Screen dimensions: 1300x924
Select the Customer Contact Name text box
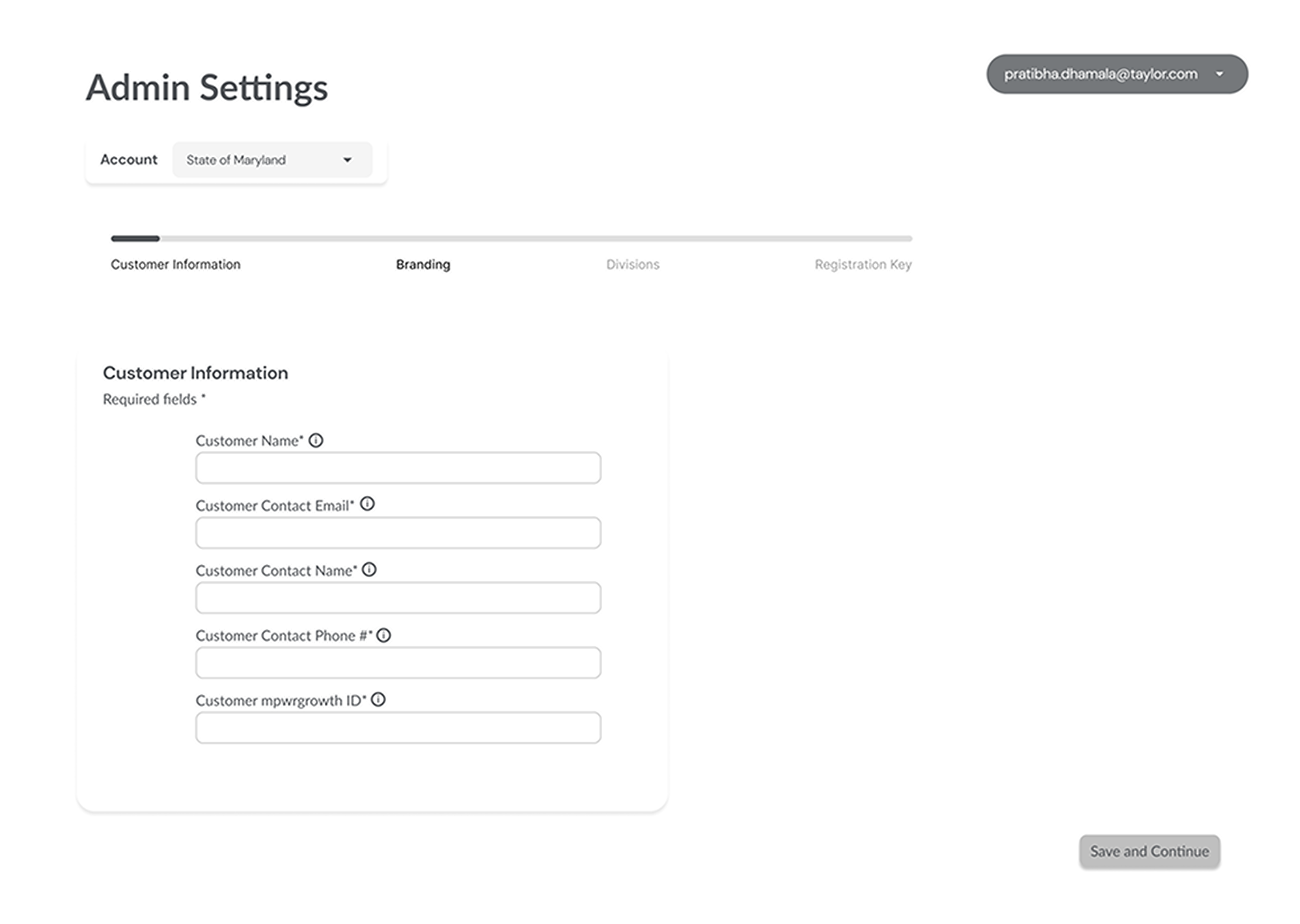pyautogui.click(x=398, y=598)
